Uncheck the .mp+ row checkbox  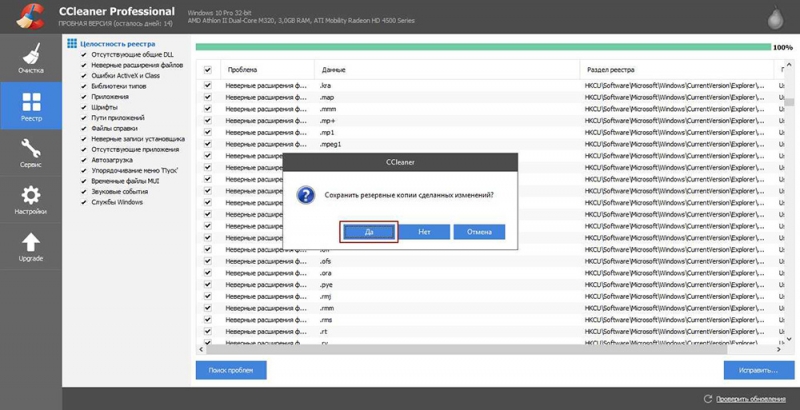(x=208, y=120)
